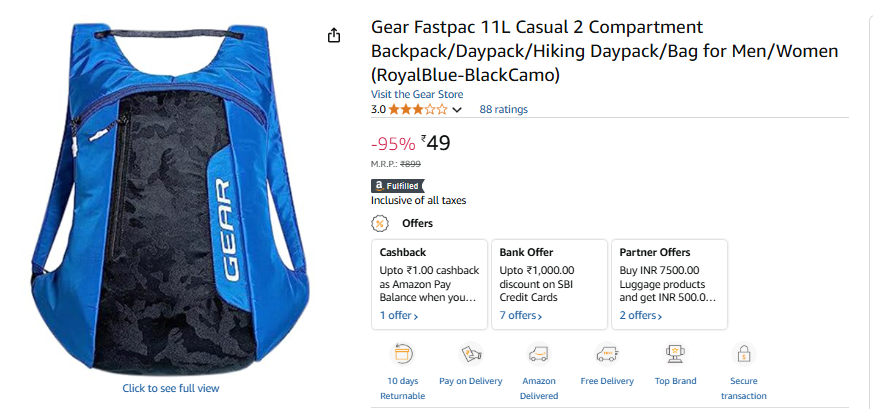Select the Partner Offers card

point(669,284)
